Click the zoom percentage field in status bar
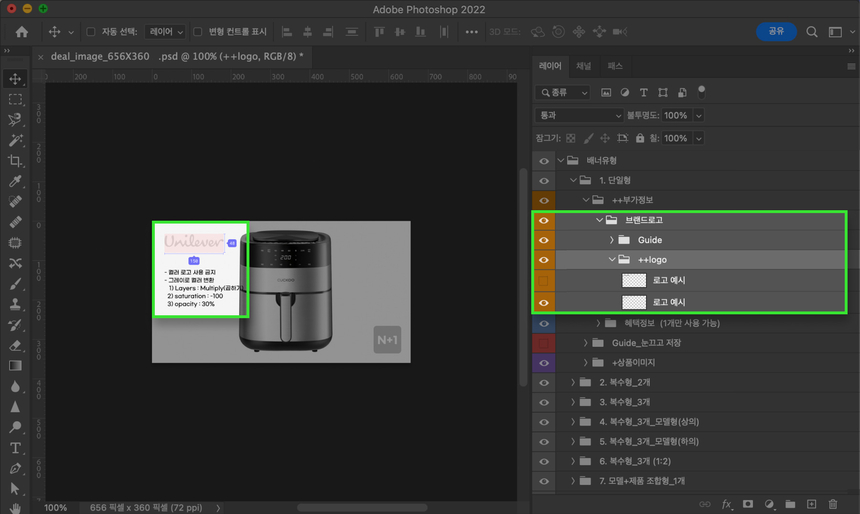This screenshot has width=860, height=514. click(x=56, y=507)
